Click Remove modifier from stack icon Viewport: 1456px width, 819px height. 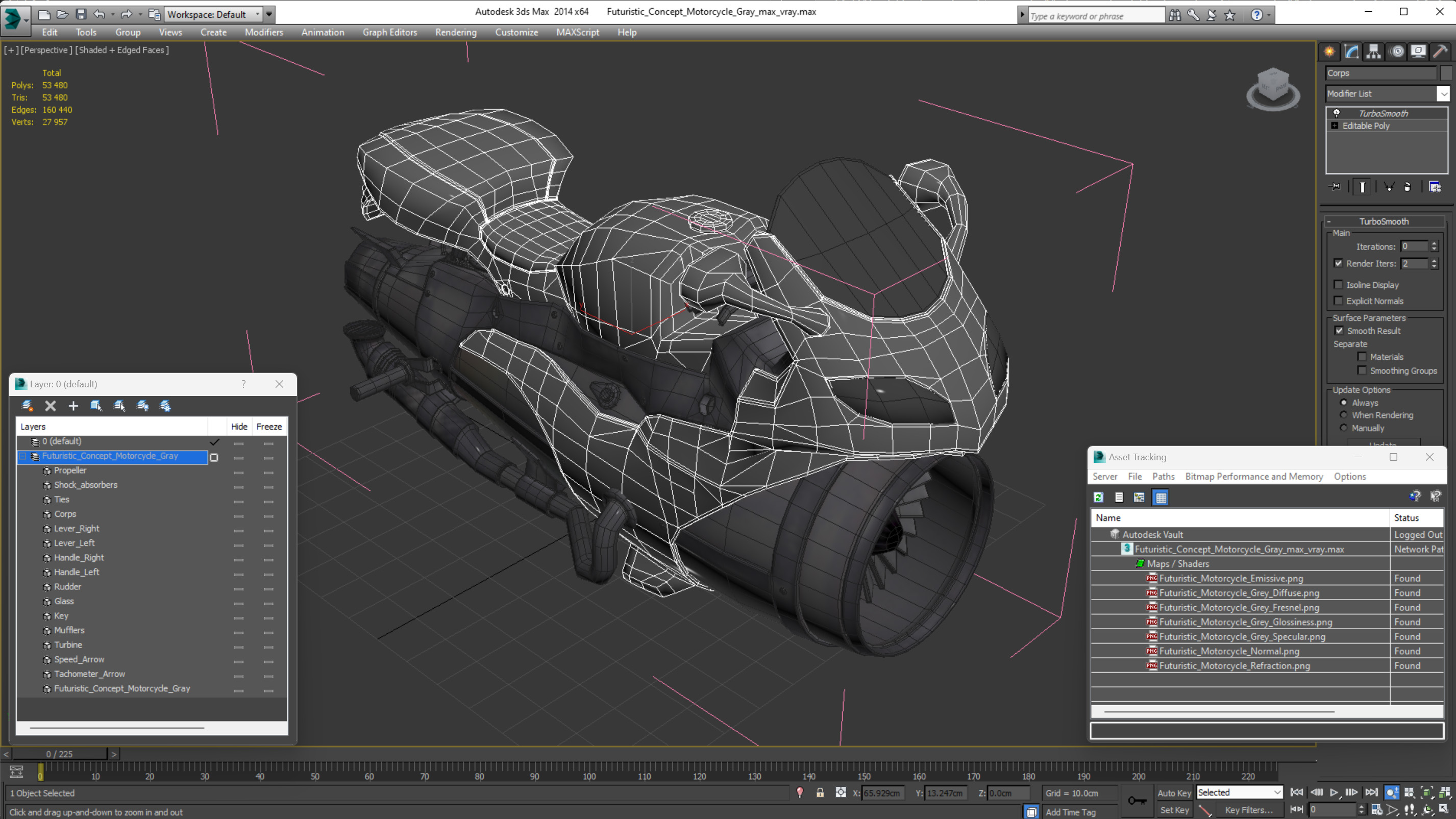click(x=1408, y=187)
